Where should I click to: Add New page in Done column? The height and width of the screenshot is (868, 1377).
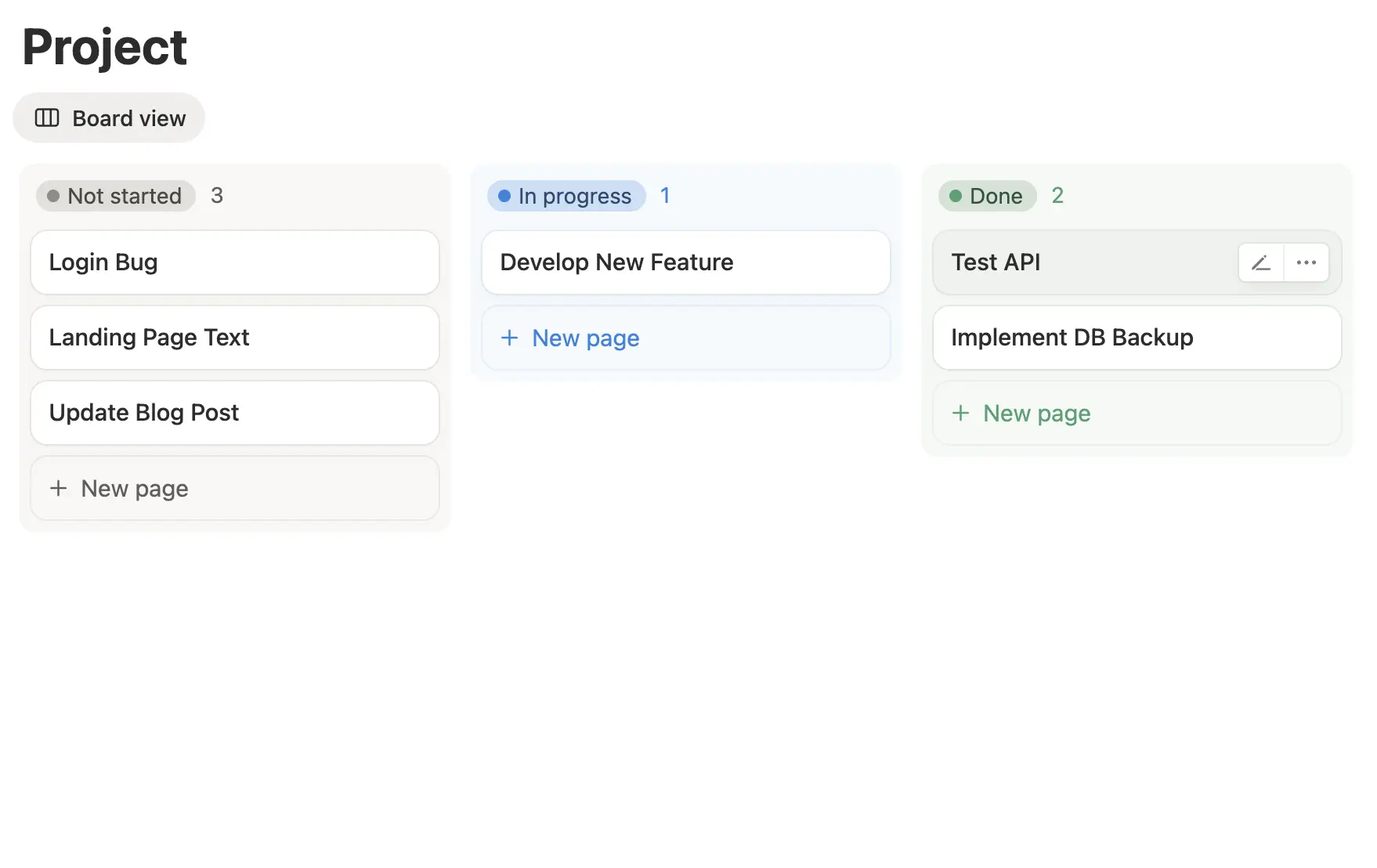[x=1037, y=413]
